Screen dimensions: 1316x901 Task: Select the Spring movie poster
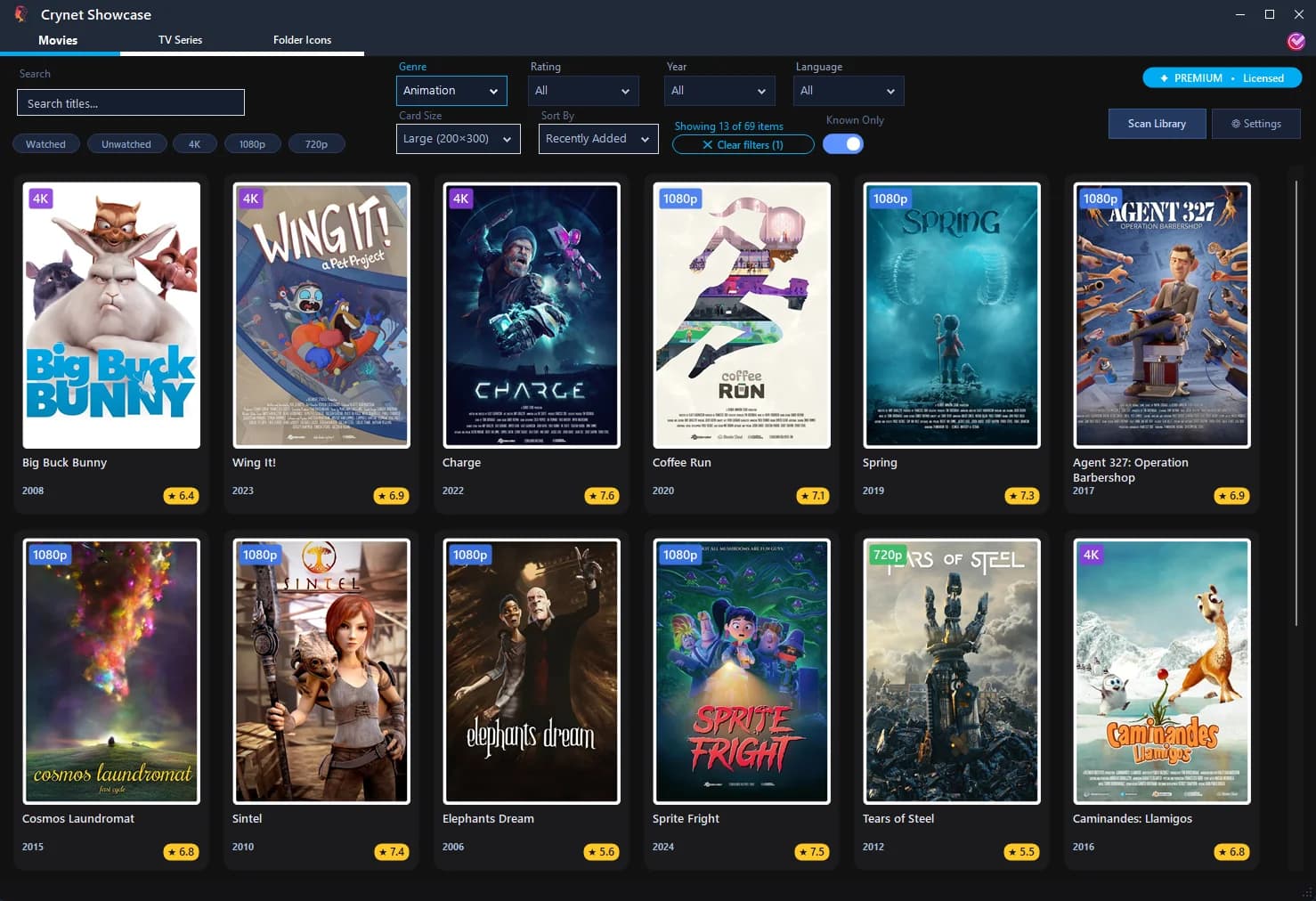click(952, 315)
